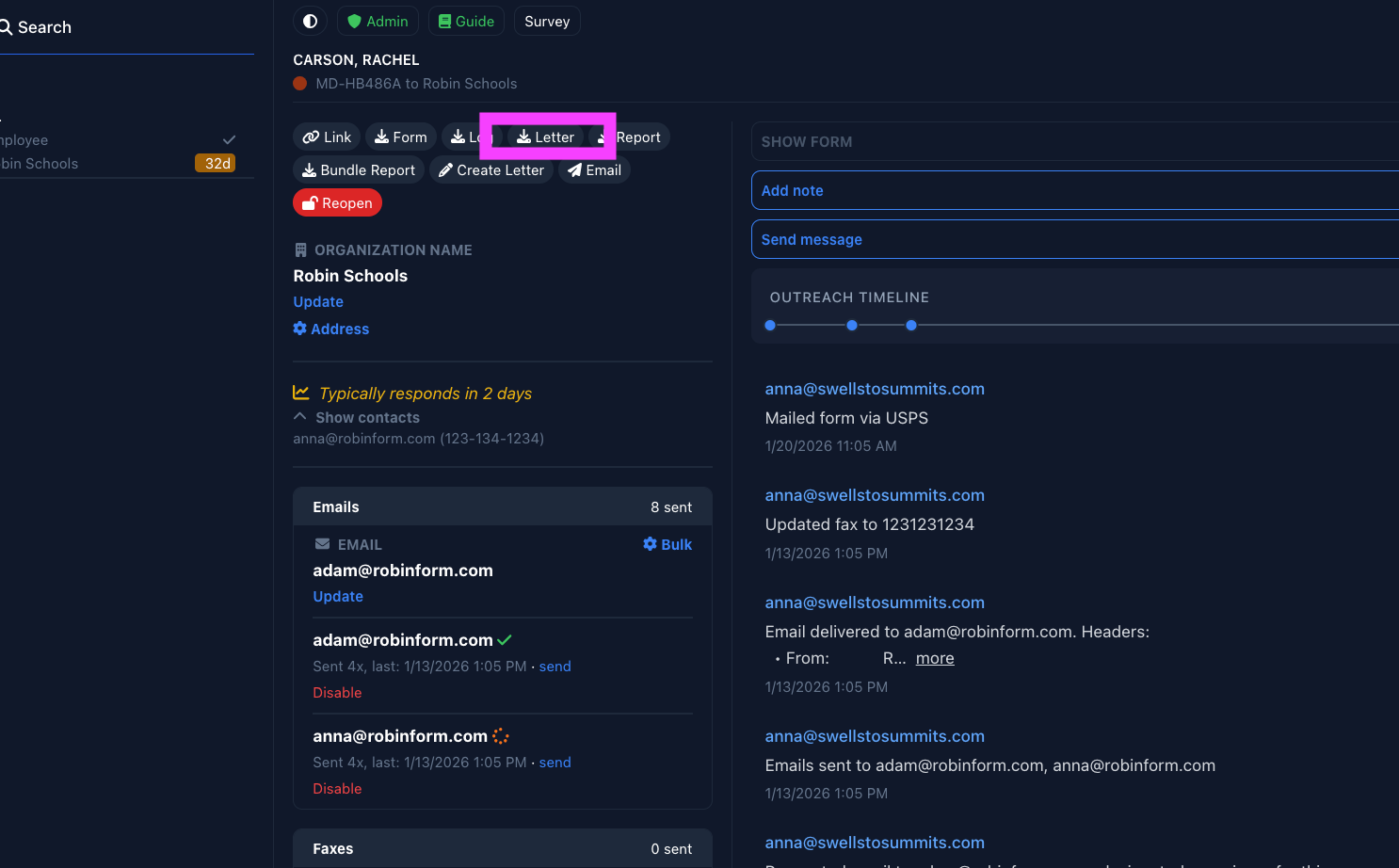The image size is (1399, 868).
Task: Download the Letter
Action: tap(545, 137)
